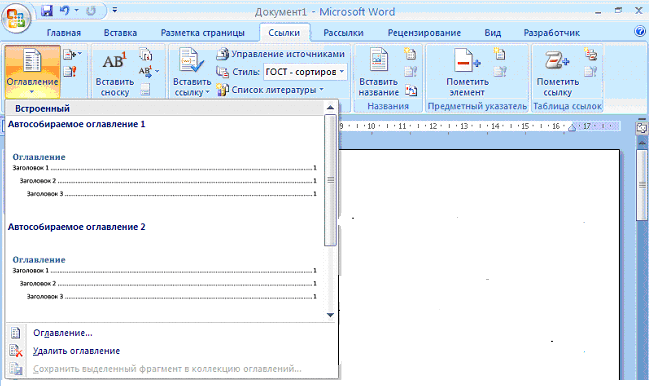Insert table of figures icon in Названия group
Viewport: 653px width, 386px height.
tap(410, 53)
